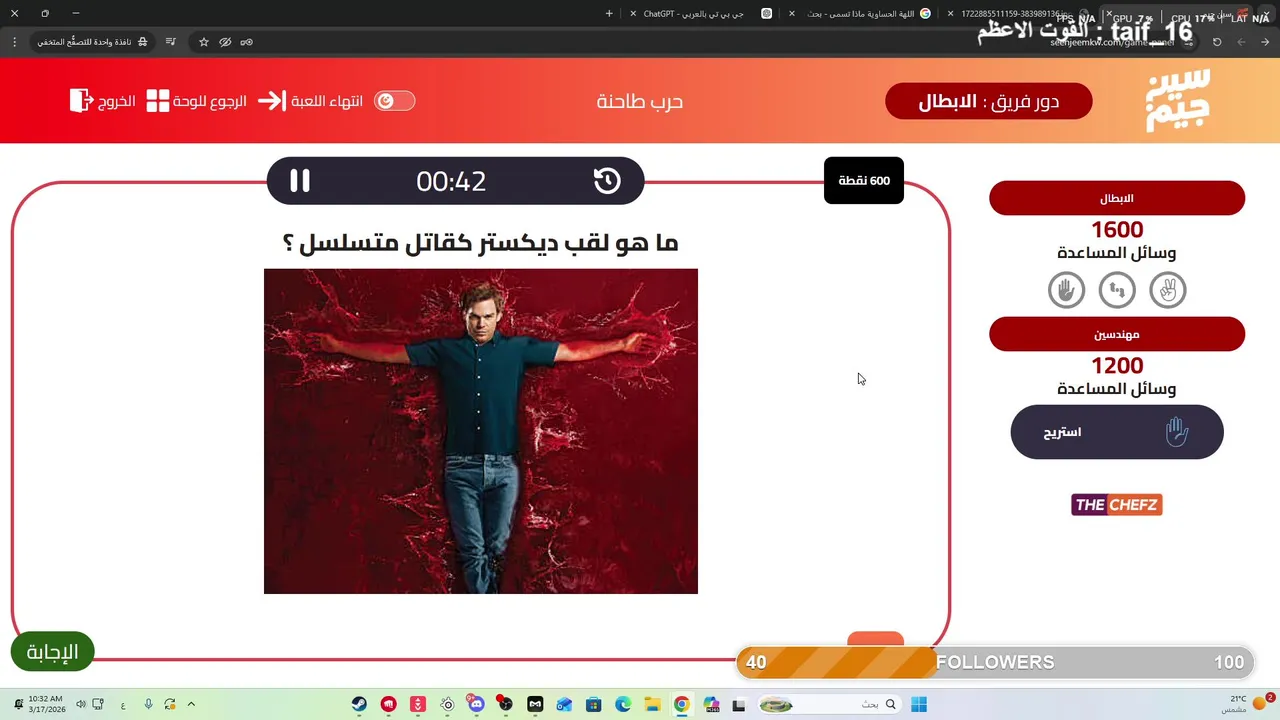Click the followers goal progress bar
The width and height of the screenshot is (1280, 720).
995,662
